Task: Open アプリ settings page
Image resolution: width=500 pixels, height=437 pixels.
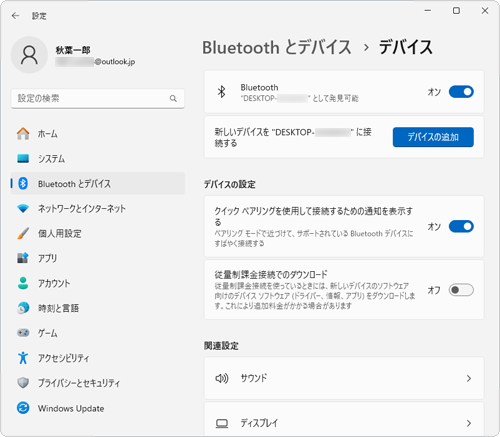Action: [x=98, y=258]
